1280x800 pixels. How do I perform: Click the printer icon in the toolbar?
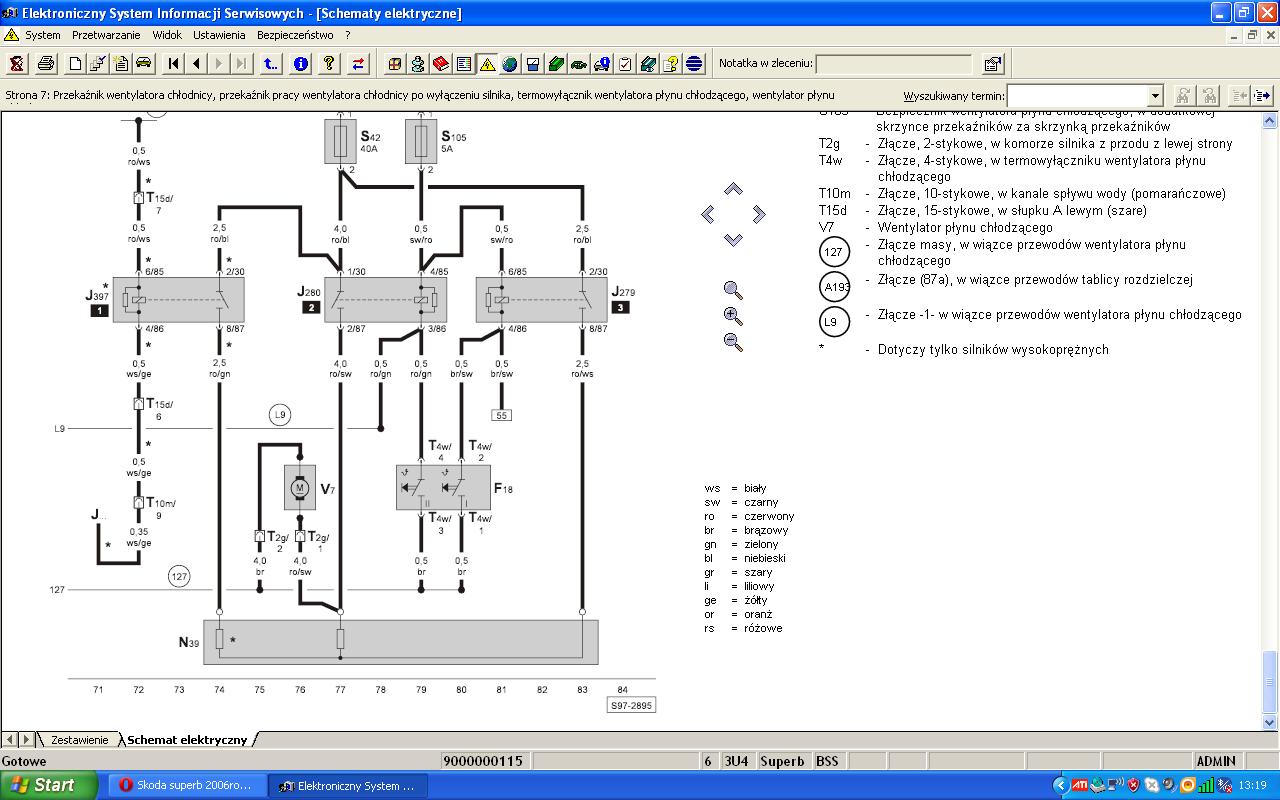(46, 64)
